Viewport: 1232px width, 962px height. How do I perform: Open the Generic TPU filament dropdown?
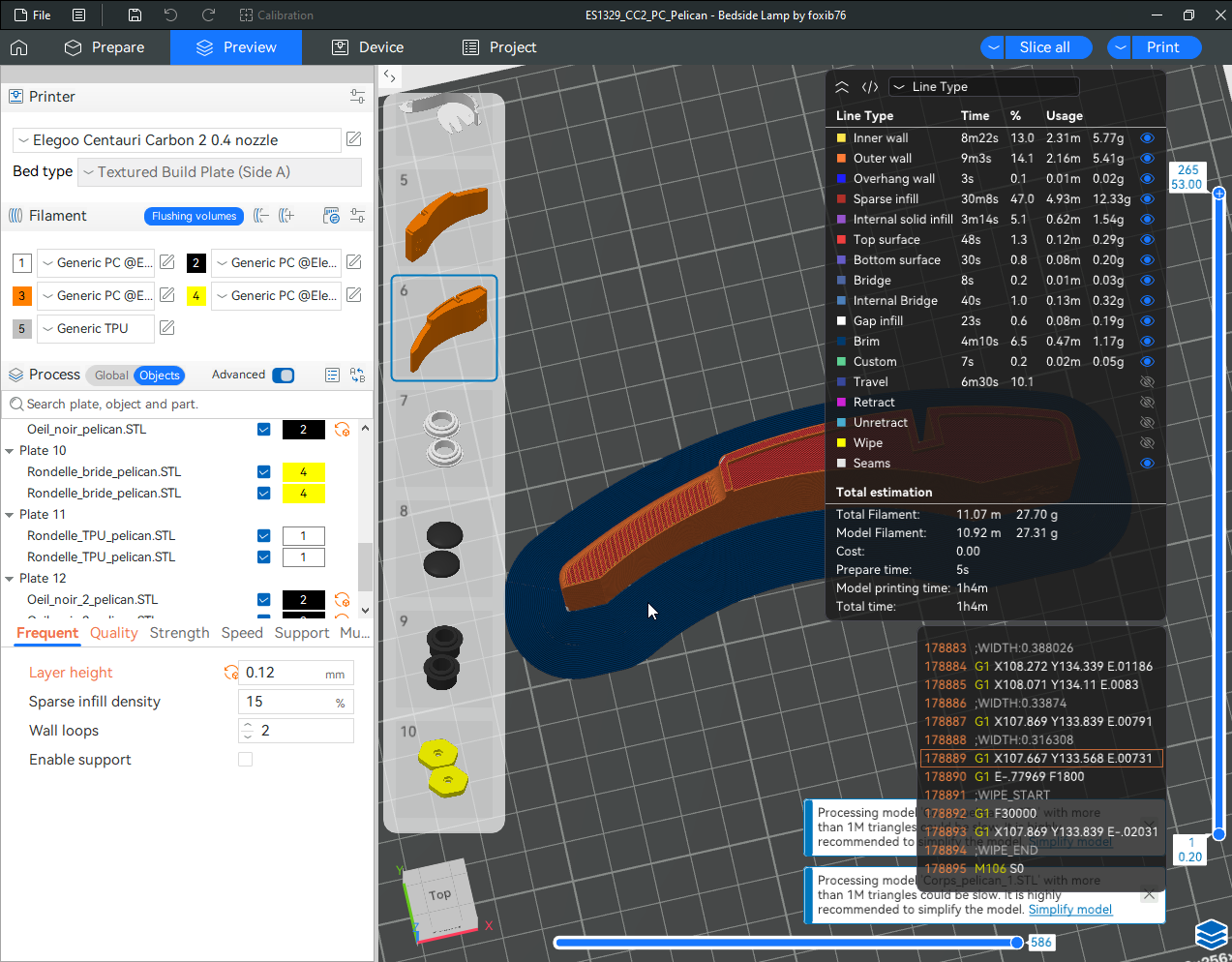[96, 329]
